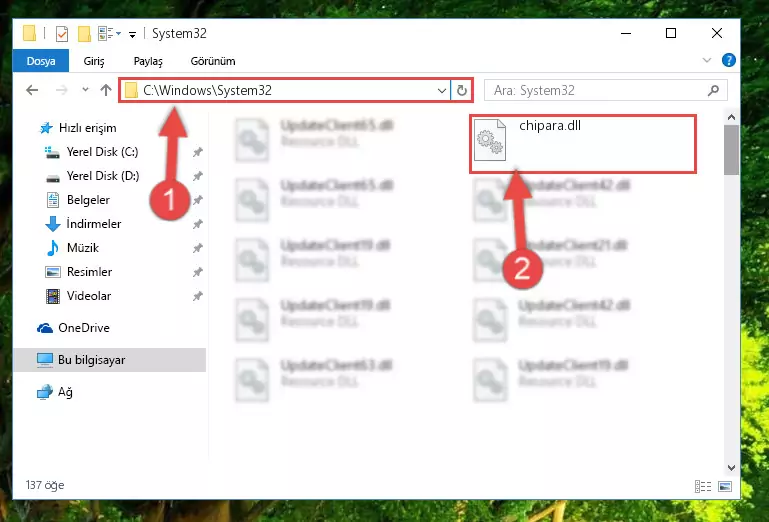
Task: Go forward with the right arrow button
Action: click(x=61, y=90)
